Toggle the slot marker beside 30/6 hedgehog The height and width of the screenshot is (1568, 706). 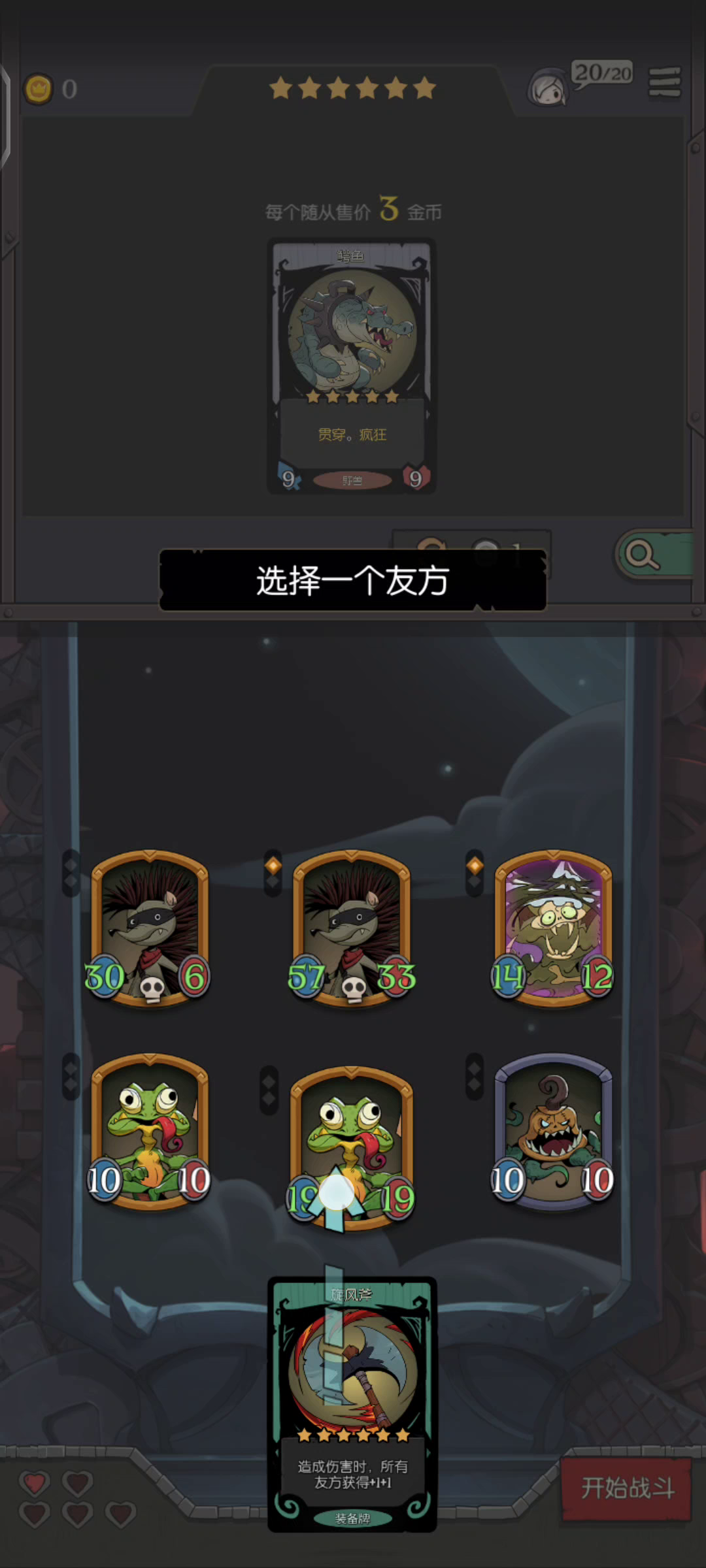71,873
